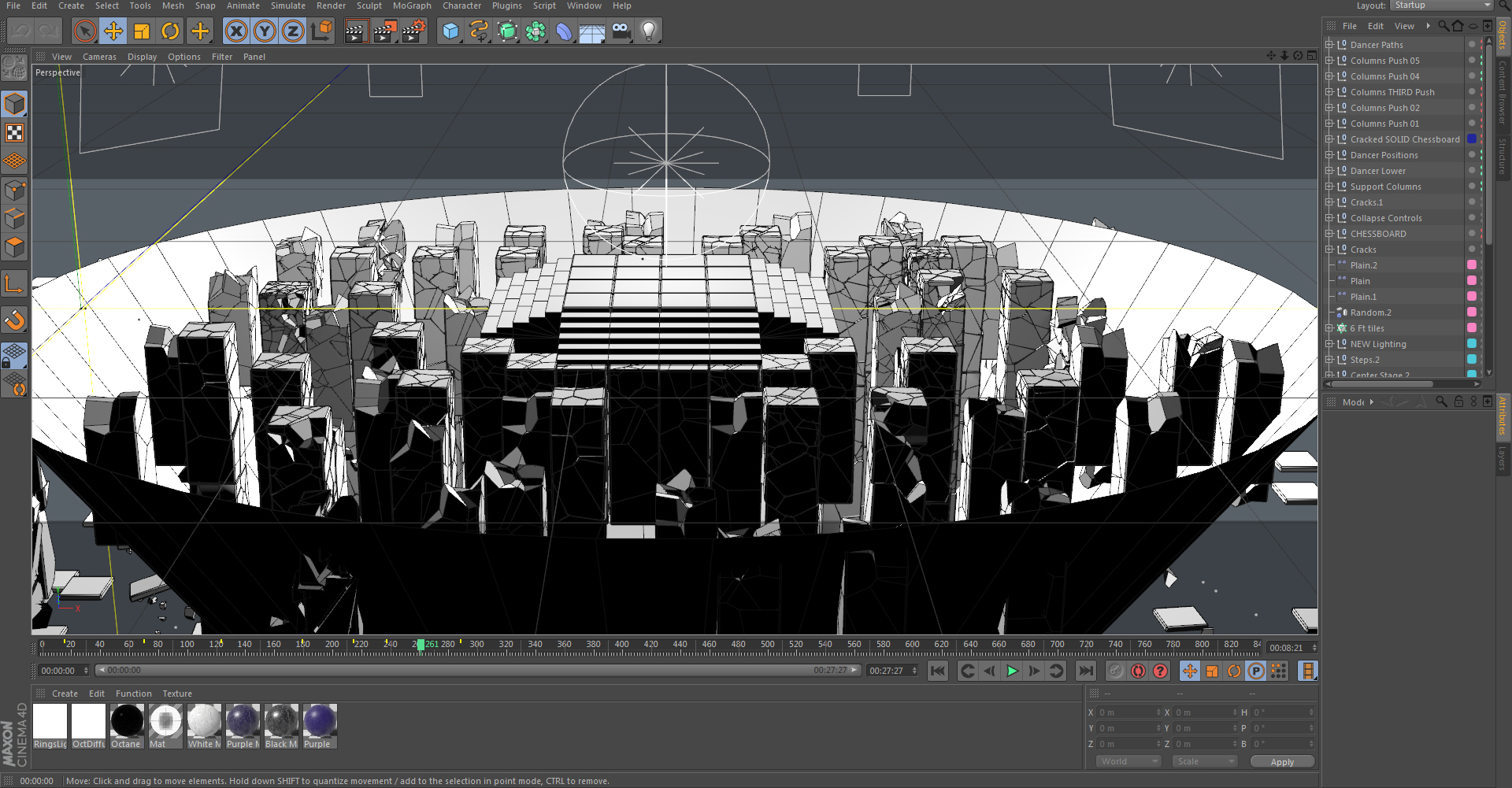This screenshot has width=1512, height=788.
Task: Open the World coordinate system dropdown
Action: point(1129,761)
